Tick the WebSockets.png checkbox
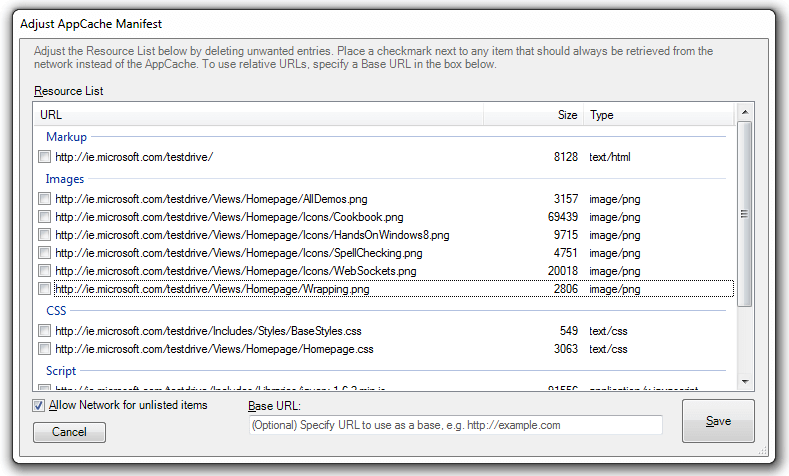 tap(44, 271)
